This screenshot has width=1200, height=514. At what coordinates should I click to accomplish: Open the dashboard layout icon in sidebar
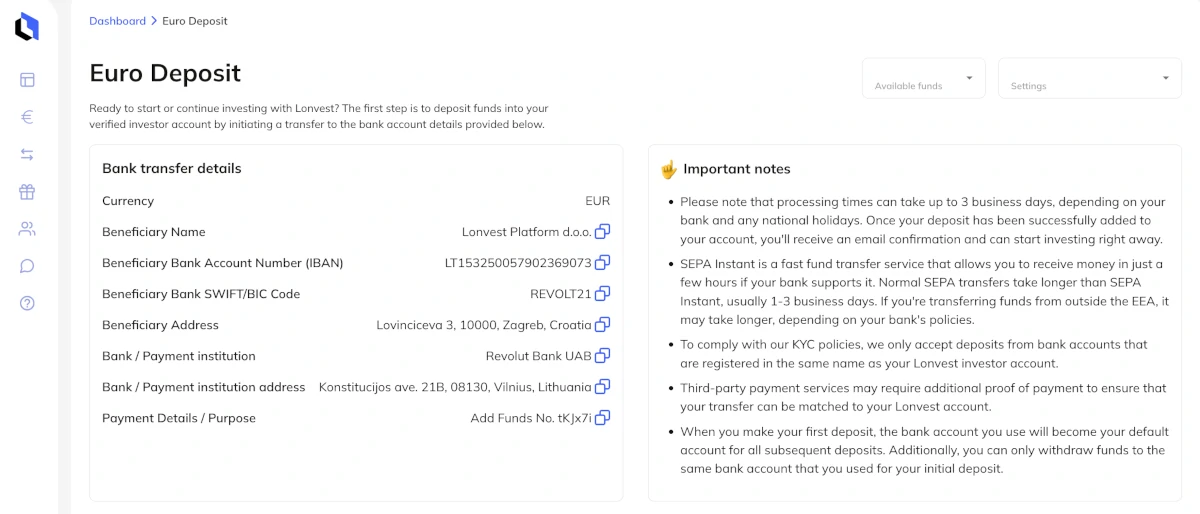27,80
